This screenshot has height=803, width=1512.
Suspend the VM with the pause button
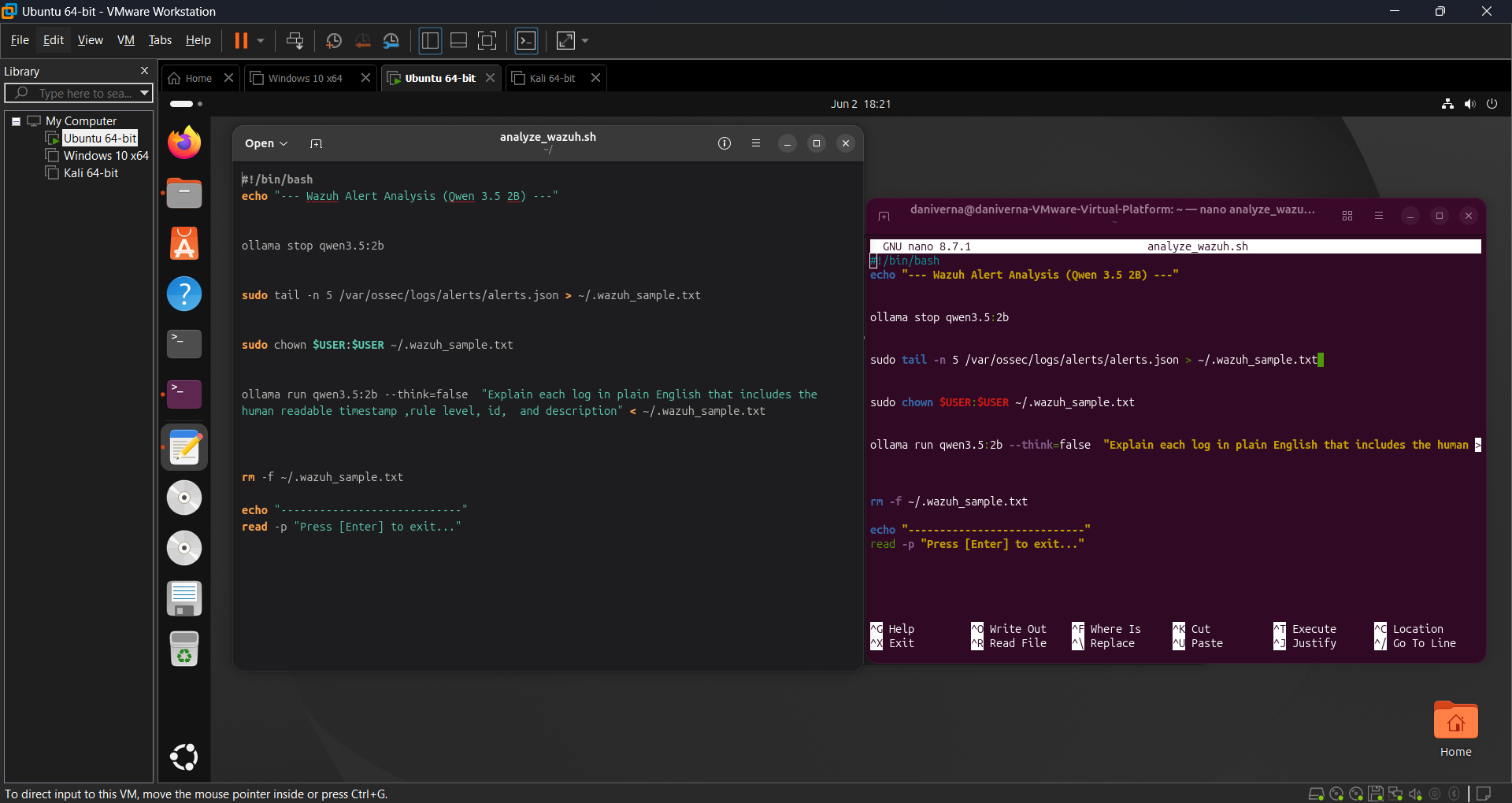pos(241,41)
